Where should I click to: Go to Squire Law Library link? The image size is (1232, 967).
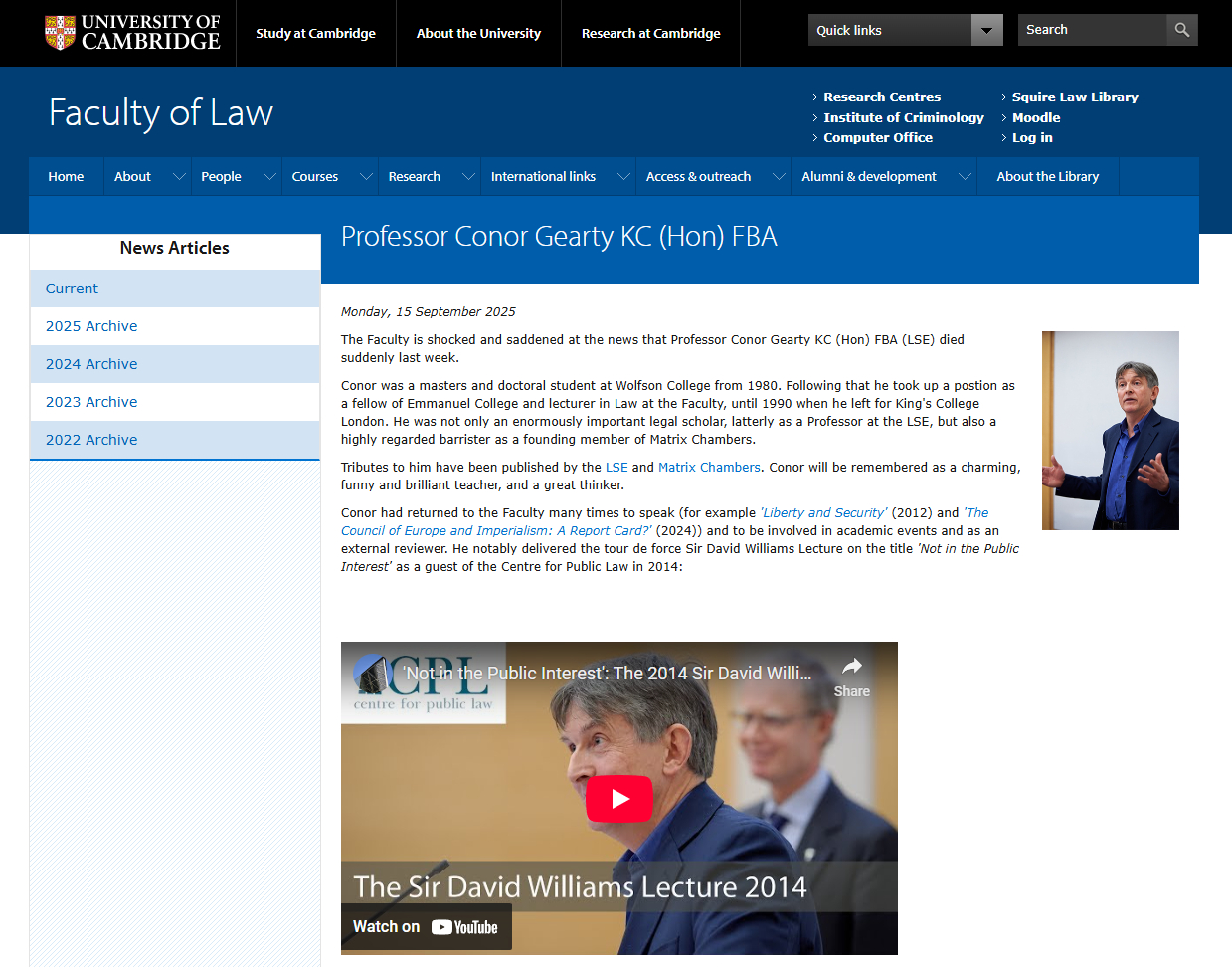pyautogui.click(x=1074, y=97)
